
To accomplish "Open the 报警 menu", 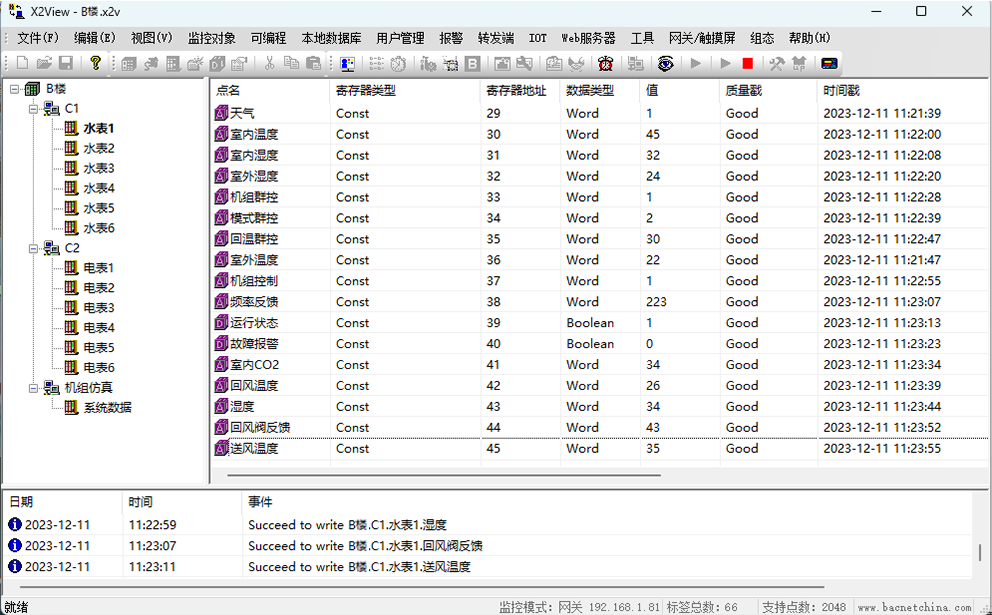I will 451,38.
